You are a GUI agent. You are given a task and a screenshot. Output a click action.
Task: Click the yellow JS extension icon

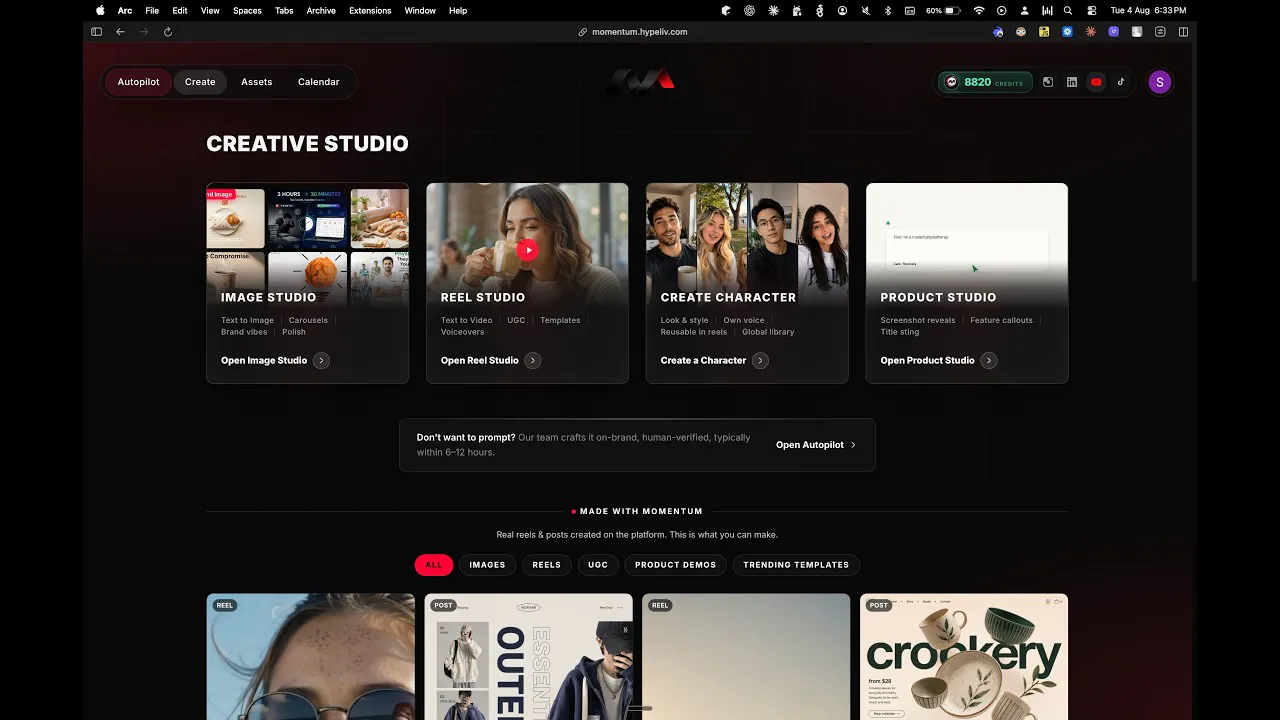1044,32
